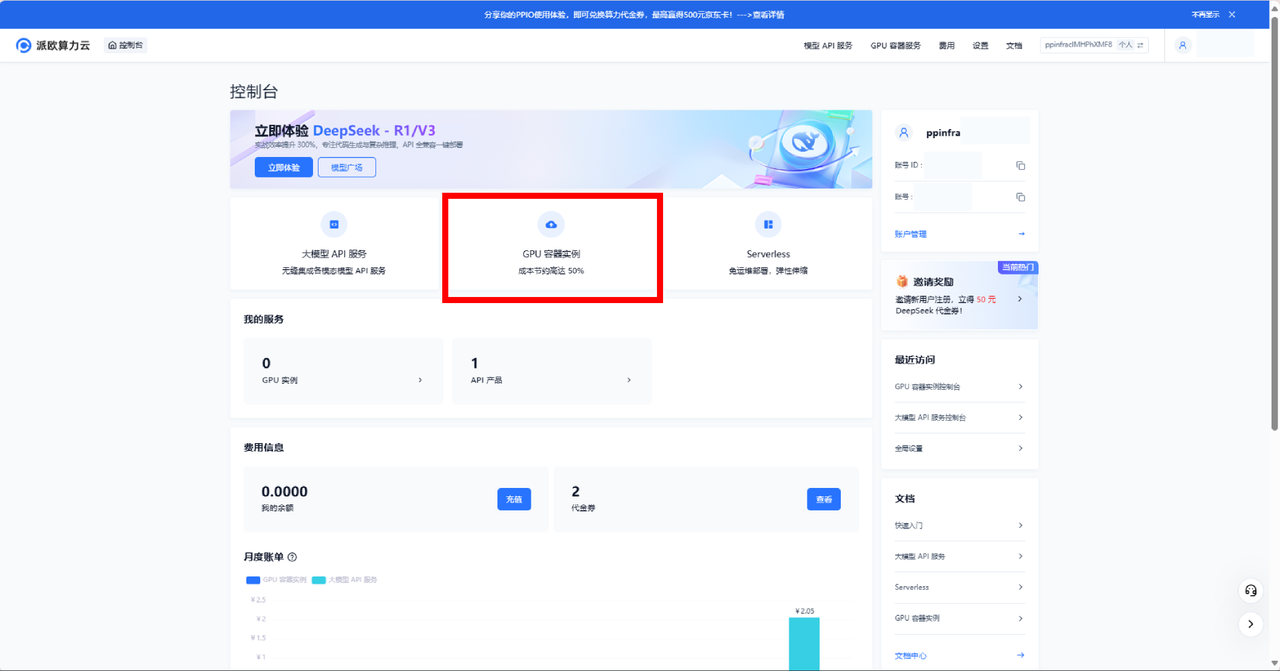Image resolution: width=1280 pixels, height=671 pixels.
Task: Click the ¥2.05 chart bar
Action: coord(804,643)
